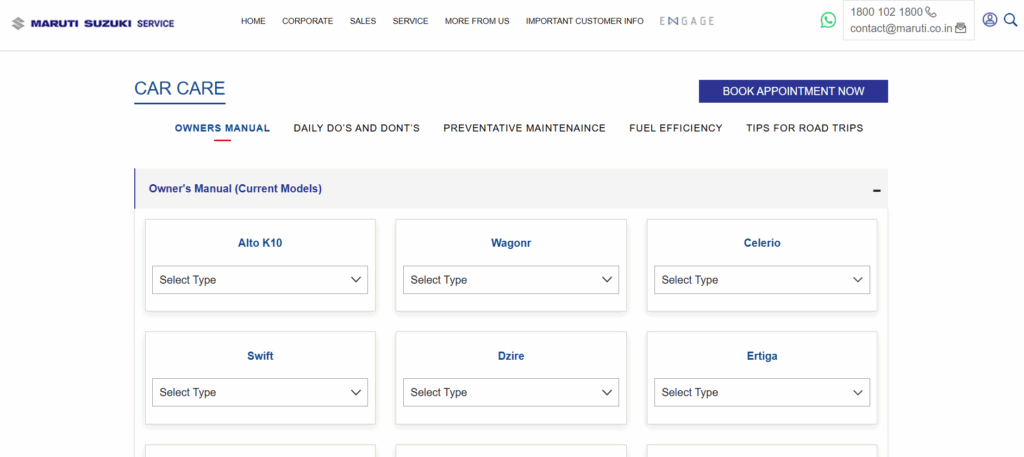Switch to Fuel Efficiency tab
This screenshot has height=457, width=1024.
675,128
